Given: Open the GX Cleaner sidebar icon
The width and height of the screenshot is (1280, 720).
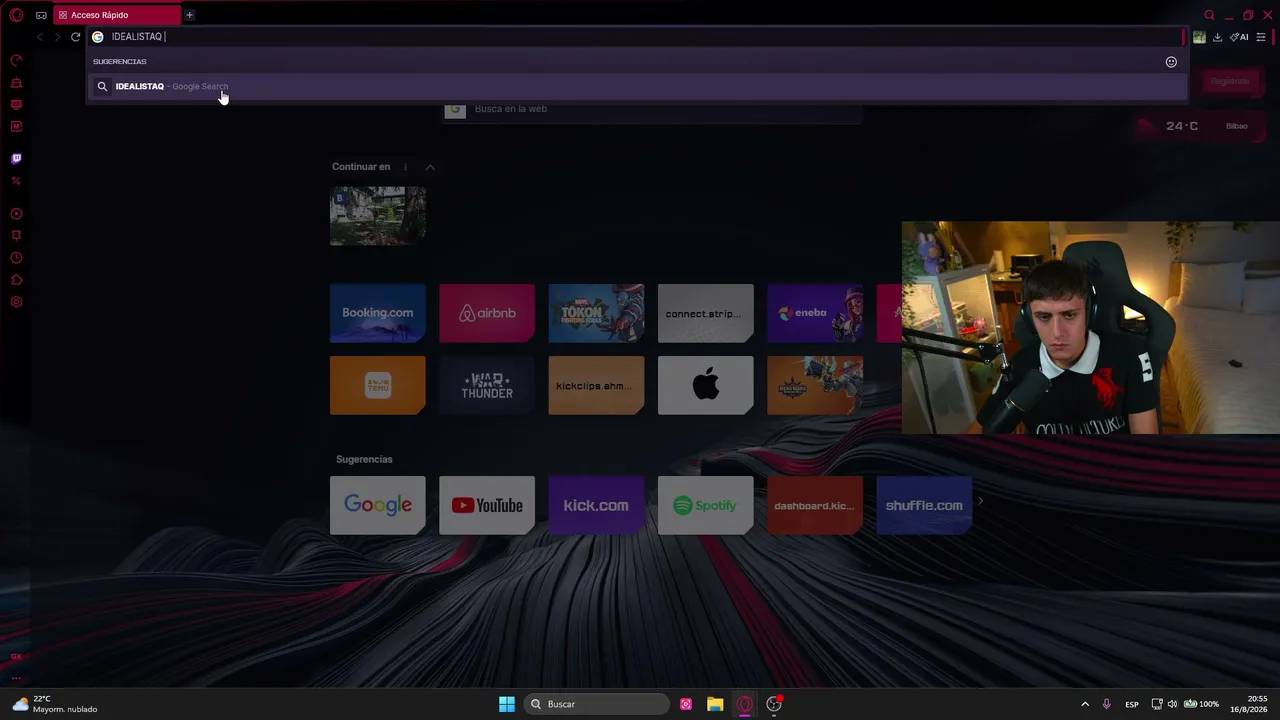Looking at the screenshot, I should [x=16, y=83].
